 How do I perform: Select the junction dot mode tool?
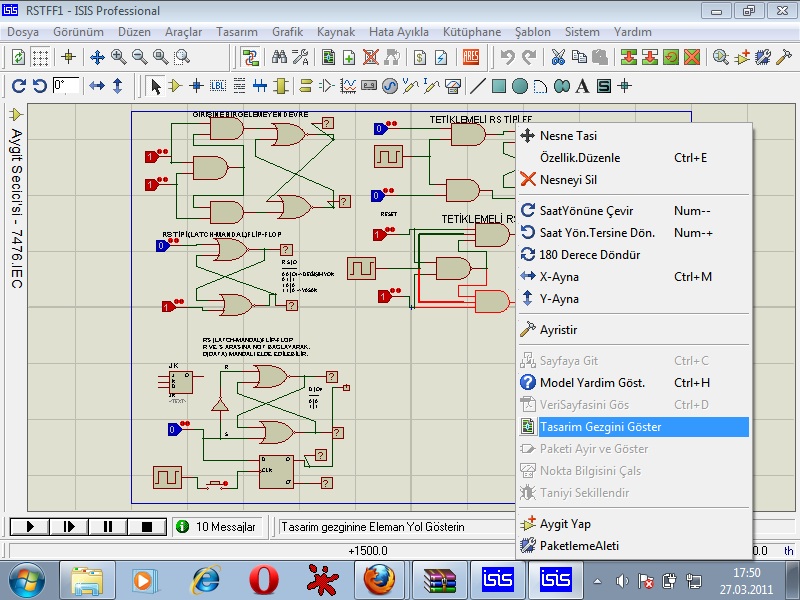[196, 86]
